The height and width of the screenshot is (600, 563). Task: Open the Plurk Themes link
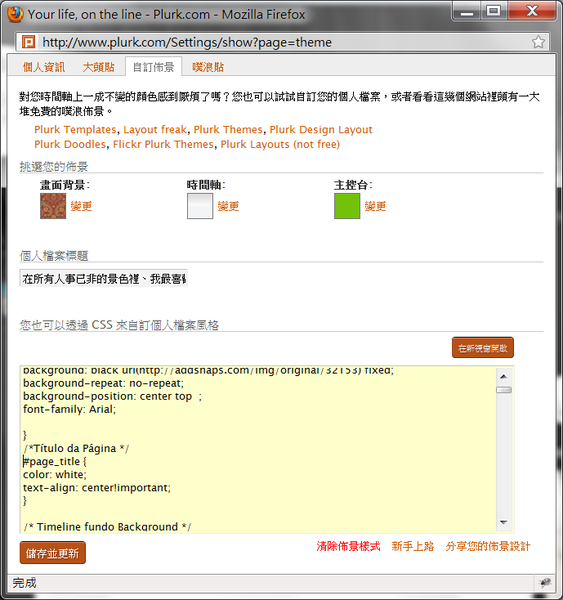(228, 130)
